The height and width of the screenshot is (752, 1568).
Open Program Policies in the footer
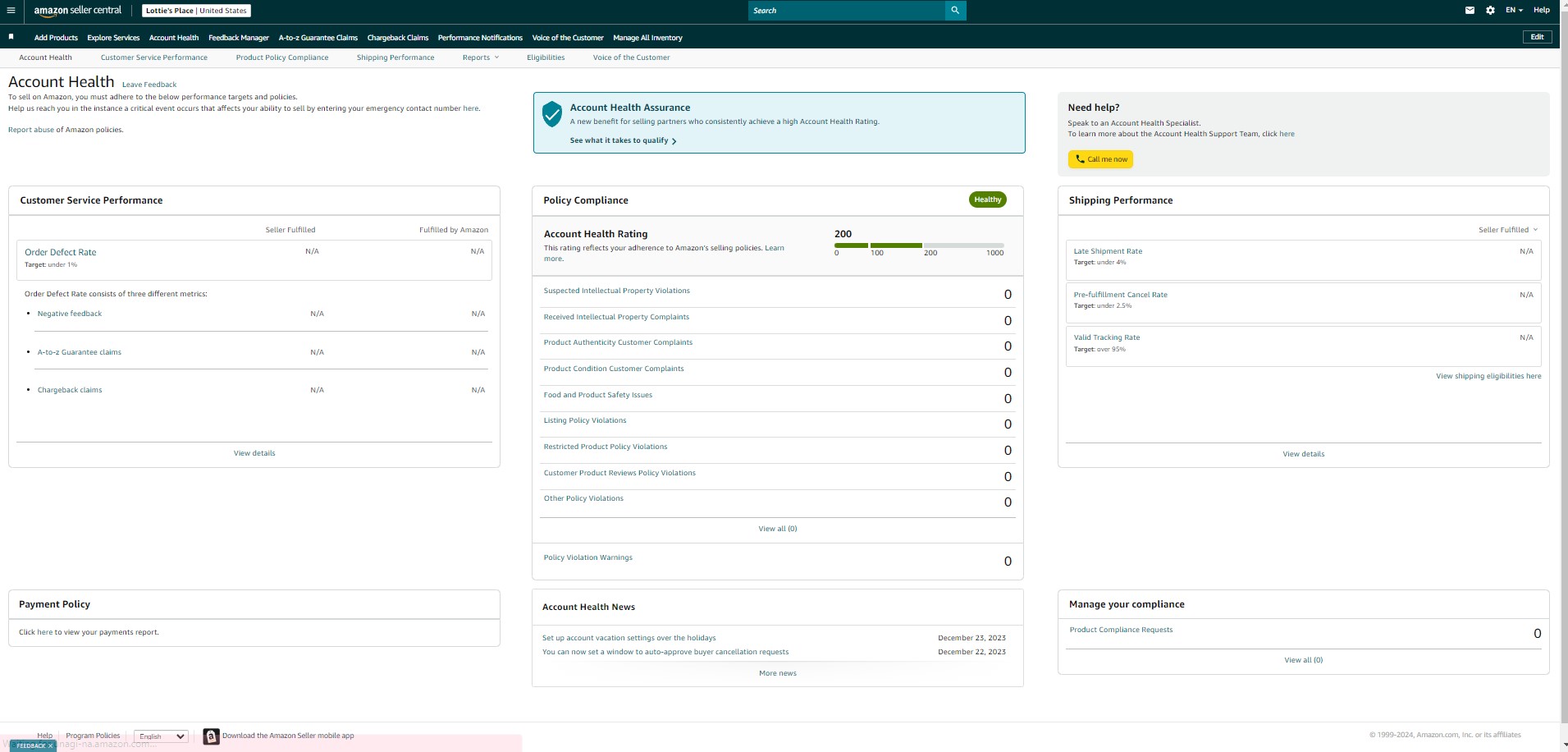[93, 736]
